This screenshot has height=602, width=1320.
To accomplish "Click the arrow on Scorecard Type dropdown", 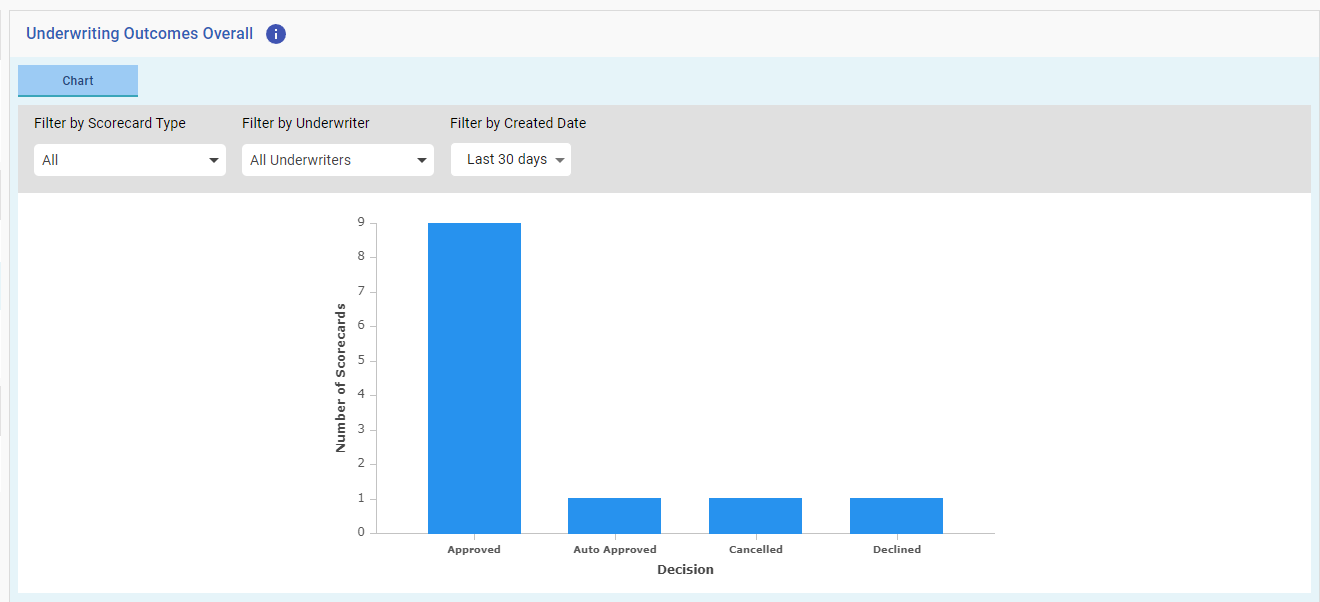I will point(214,160).
